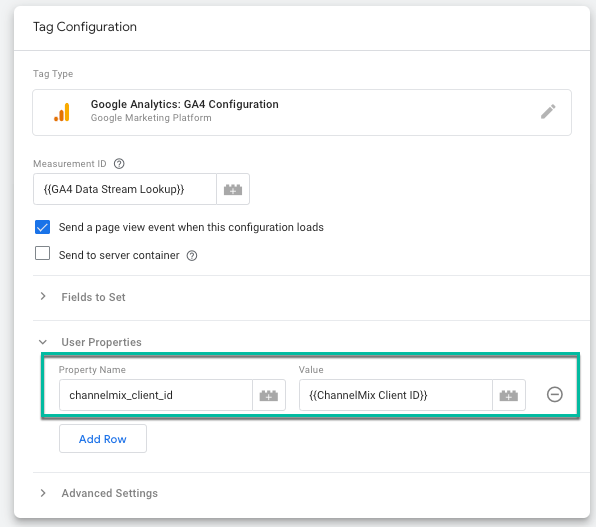596x527 pixels.
Task: Enable Send to server container checkbox
Action: (x=42, y=253)
